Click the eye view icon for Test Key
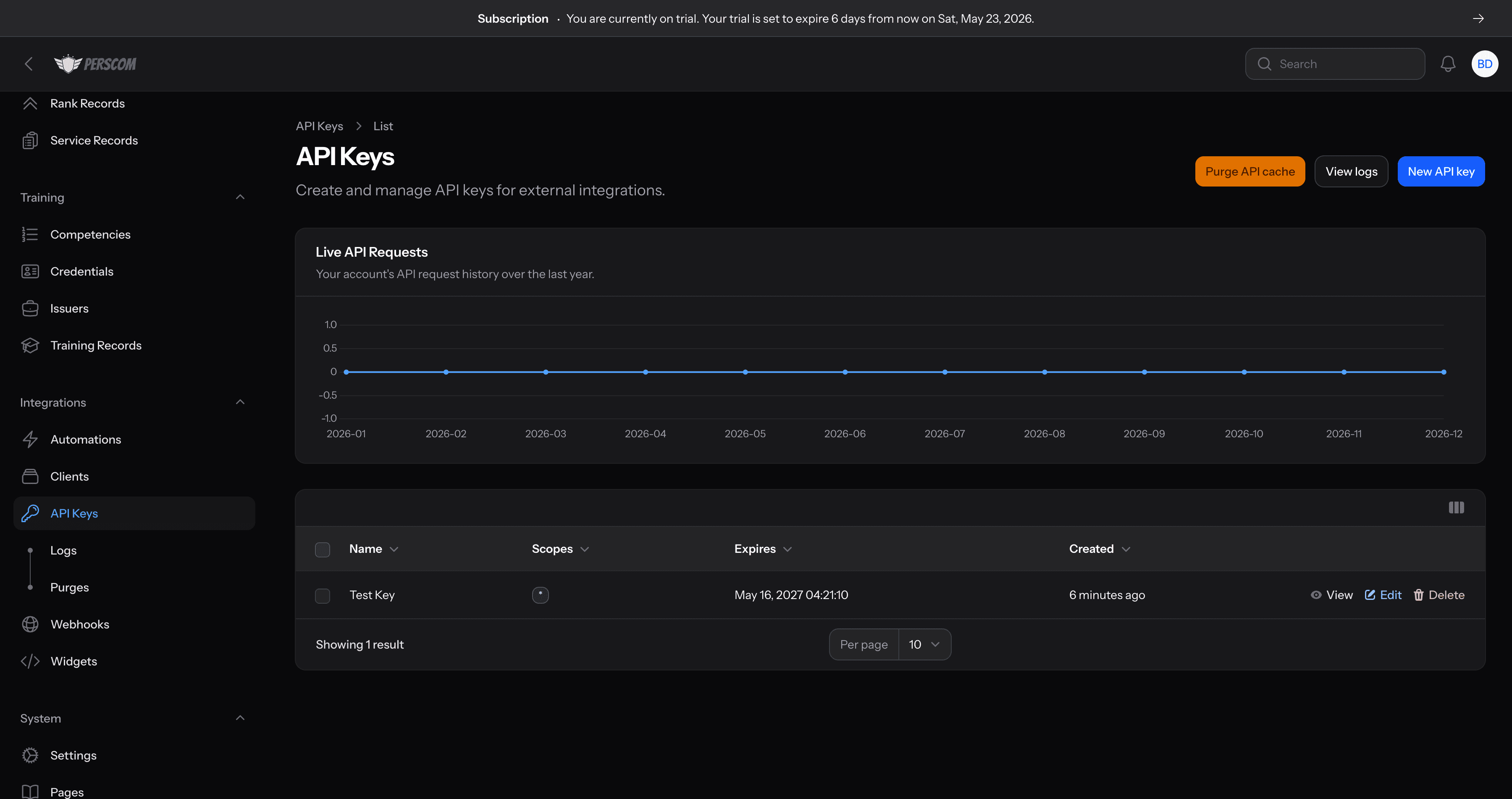 coord(1316,595)
